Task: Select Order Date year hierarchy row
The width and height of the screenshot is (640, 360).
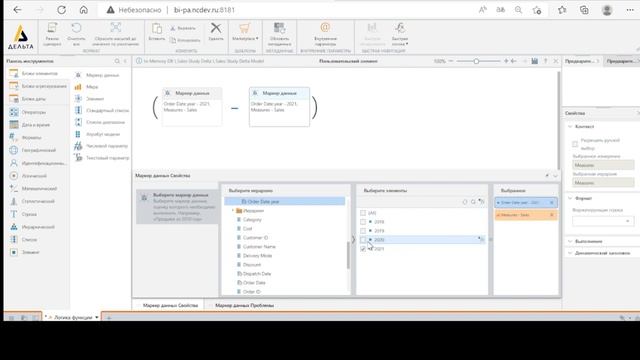Action: point(284,202)
